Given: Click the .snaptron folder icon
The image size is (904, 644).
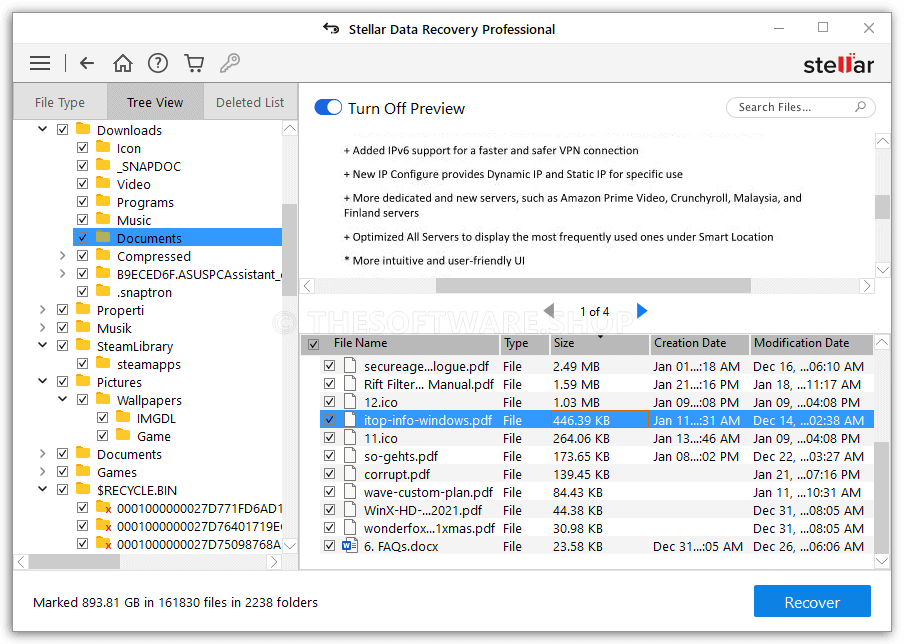Looking at the screenshot, I should 103,291.
